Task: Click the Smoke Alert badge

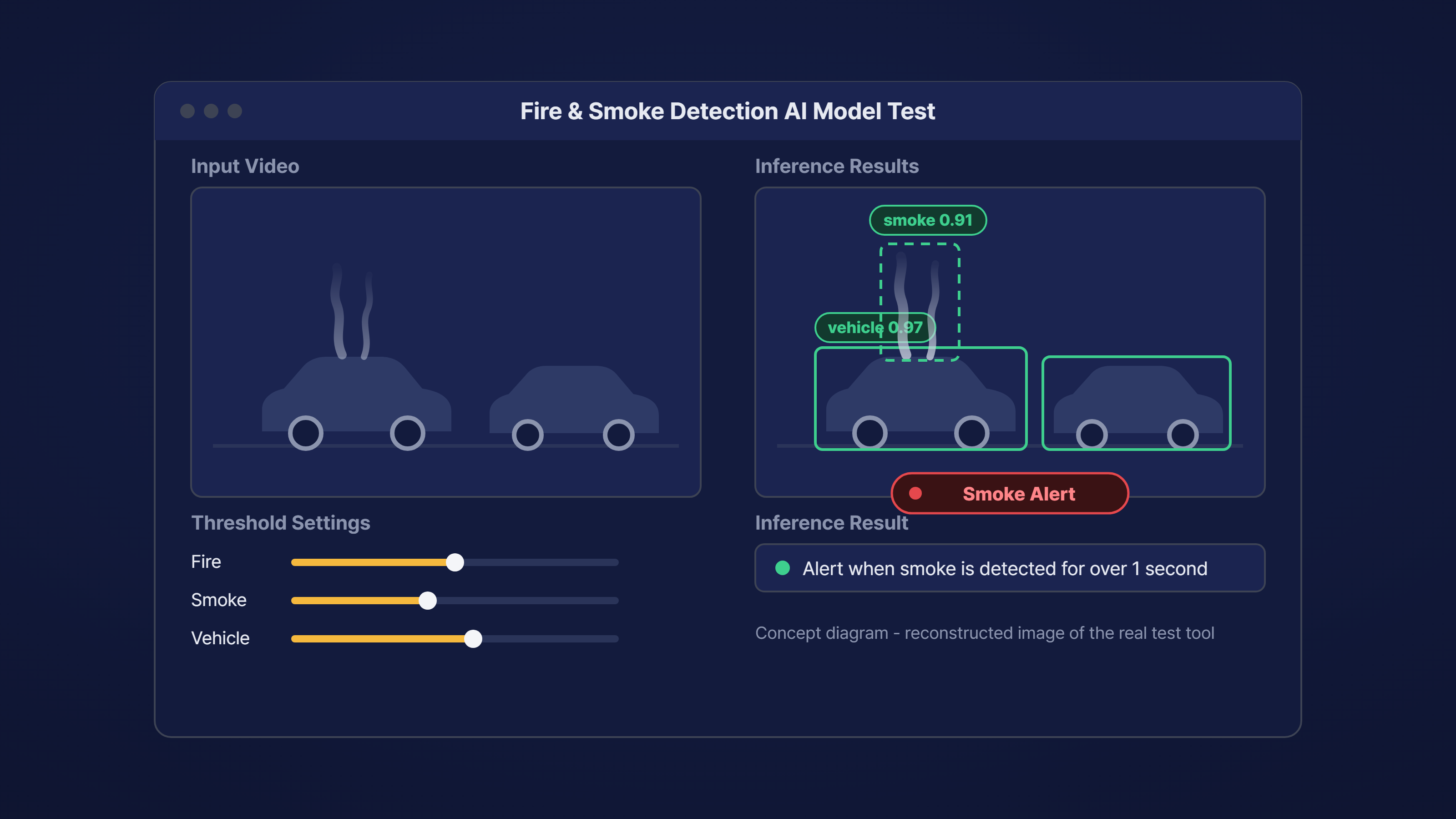Action: [x=1010, y=493]
